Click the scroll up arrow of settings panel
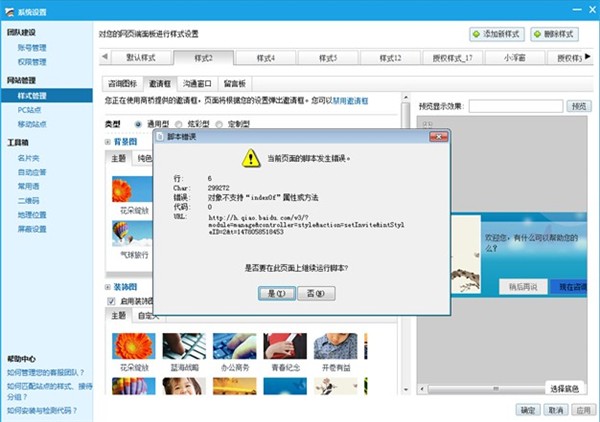 406,98
